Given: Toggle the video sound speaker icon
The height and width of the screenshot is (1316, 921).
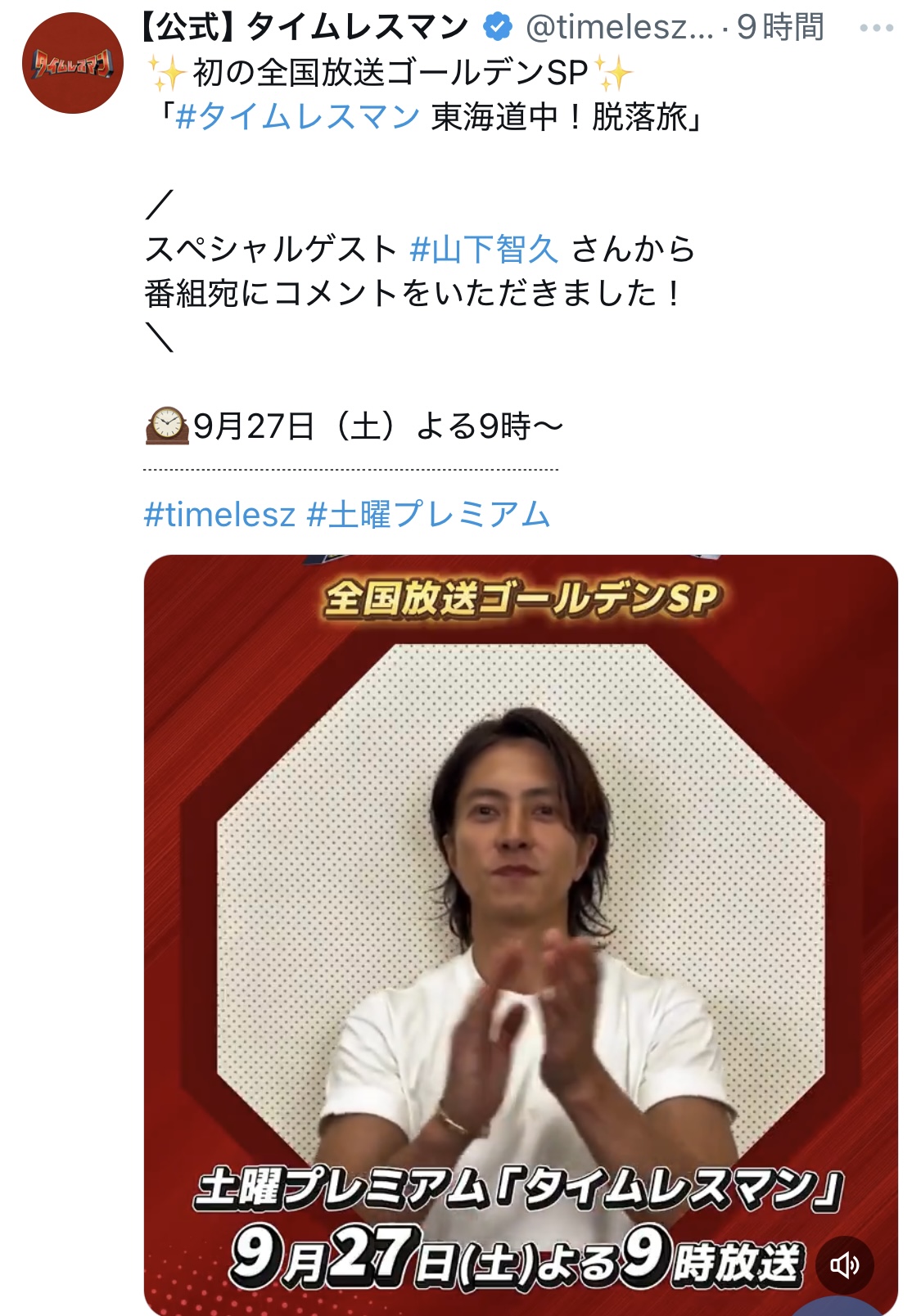Looking at the screenshot, I should tap(844, 1265).
